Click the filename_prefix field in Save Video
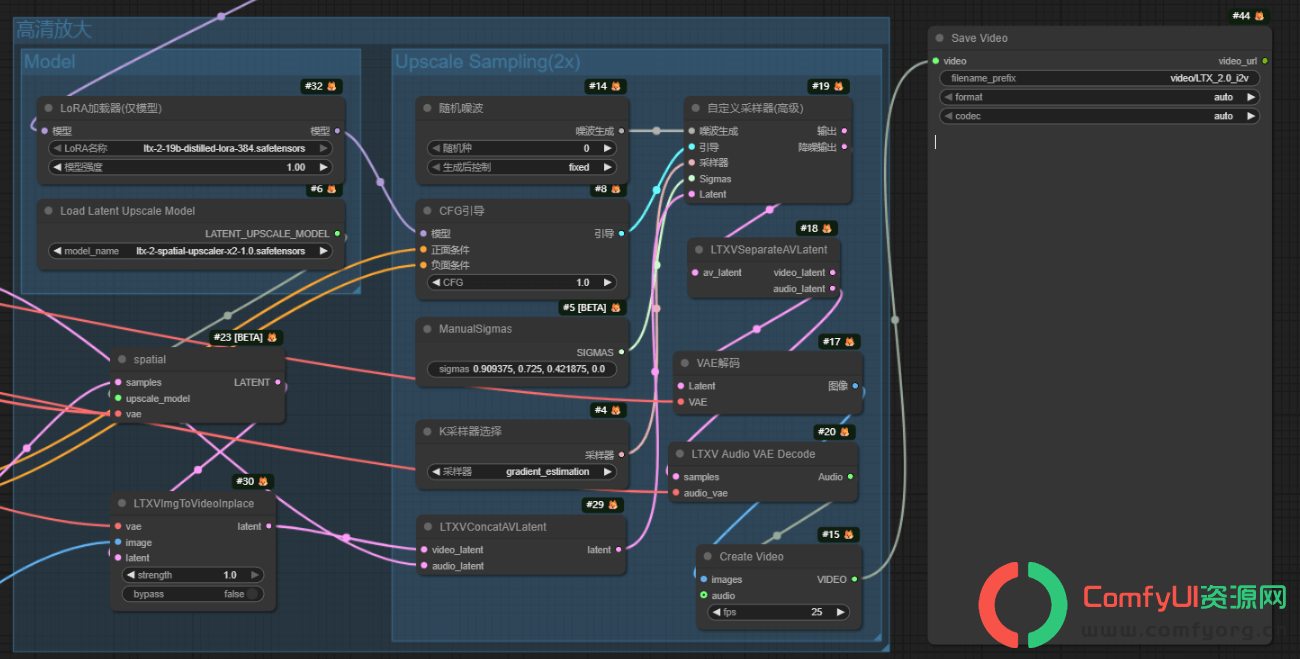1300x659 pixels. (x=1099, y=78)
